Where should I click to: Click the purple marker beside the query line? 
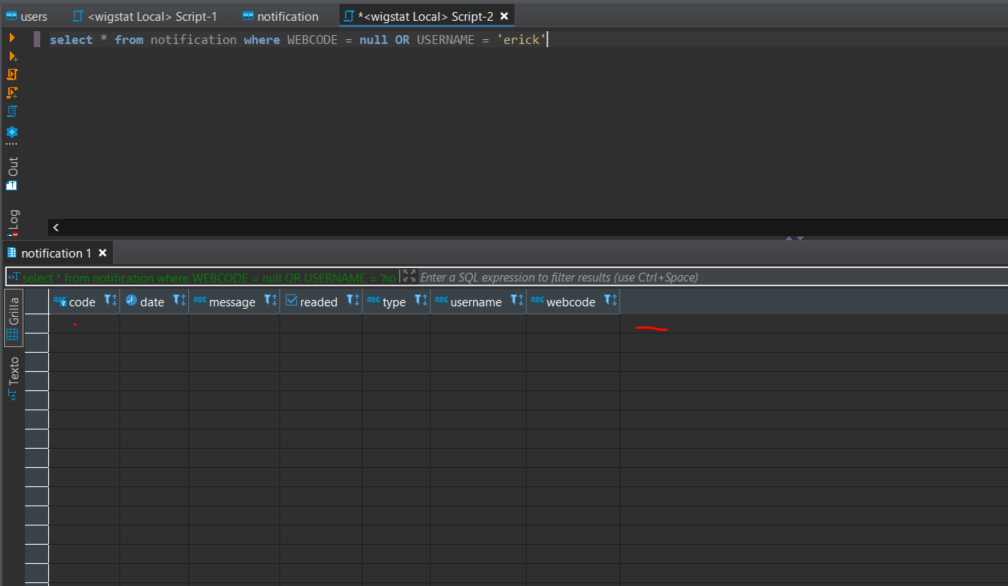pyautogui.click(x=37, y=39)
